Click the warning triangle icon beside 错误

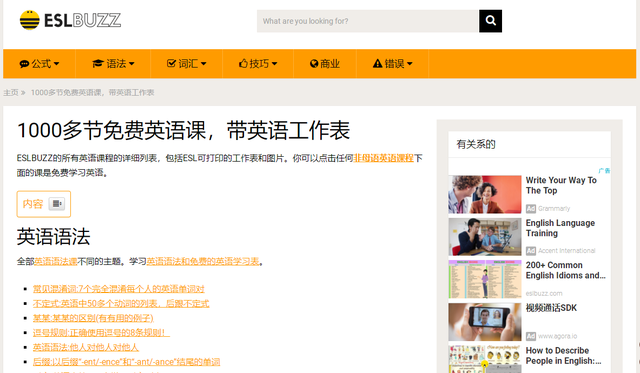(378, 64)
